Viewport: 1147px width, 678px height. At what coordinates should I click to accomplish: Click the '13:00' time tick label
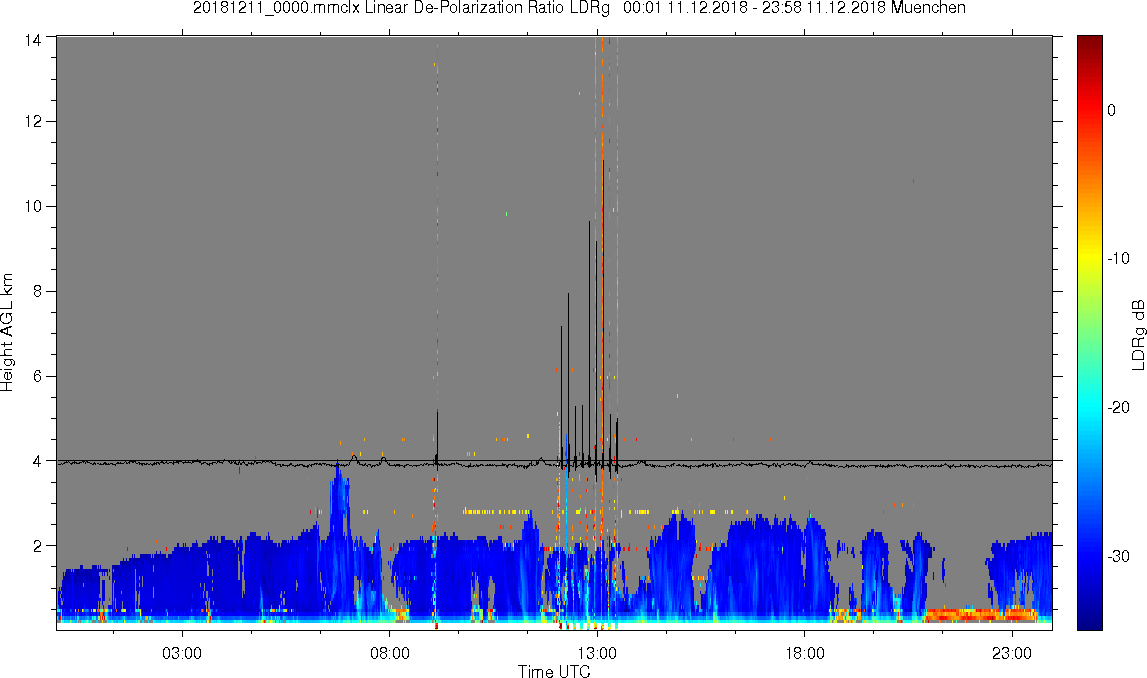click(x=597, y=653)
